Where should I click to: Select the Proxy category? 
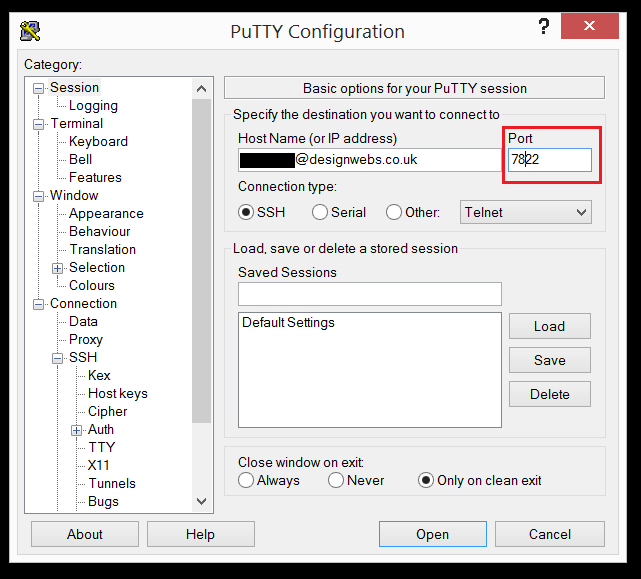(86, 339)
